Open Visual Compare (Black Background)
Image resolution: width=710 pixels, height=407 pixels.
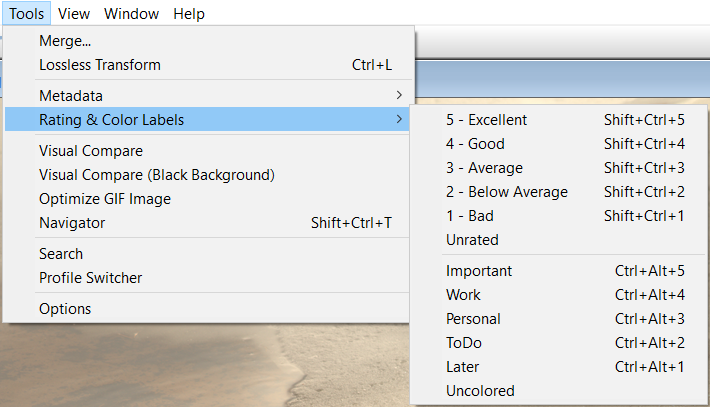click(156, 175)
